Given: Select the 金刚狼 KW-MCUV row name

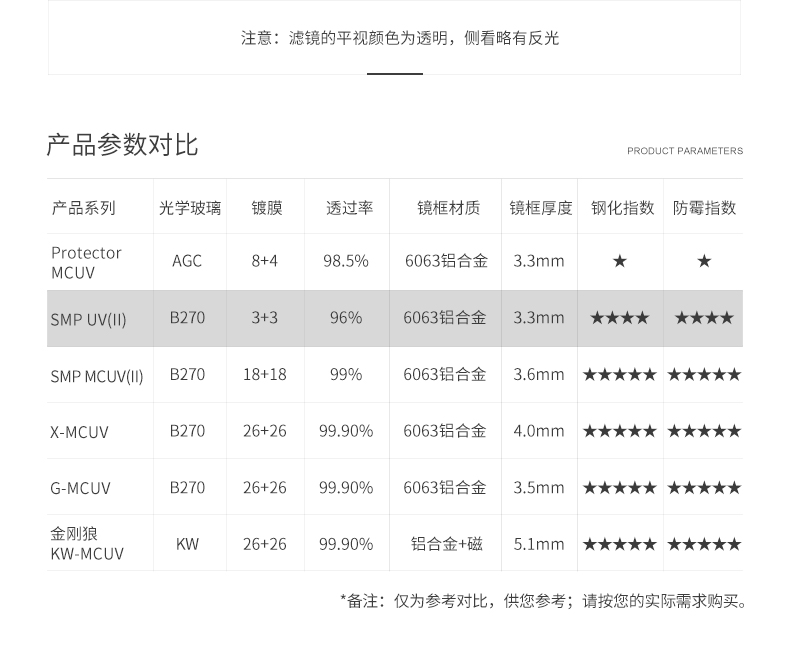Looking at the screenshot, I should tap(87, 544).
